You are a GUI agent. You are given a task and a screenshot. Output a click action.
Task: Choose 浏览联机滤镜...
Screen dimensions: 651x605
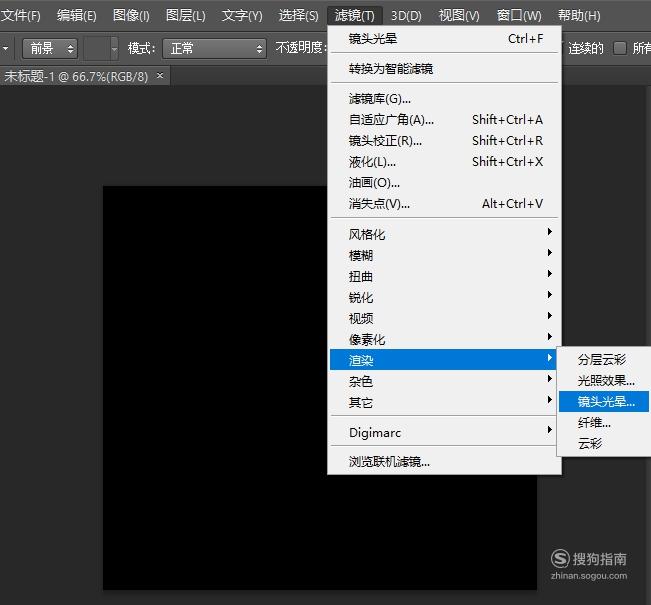pos(444,461)
